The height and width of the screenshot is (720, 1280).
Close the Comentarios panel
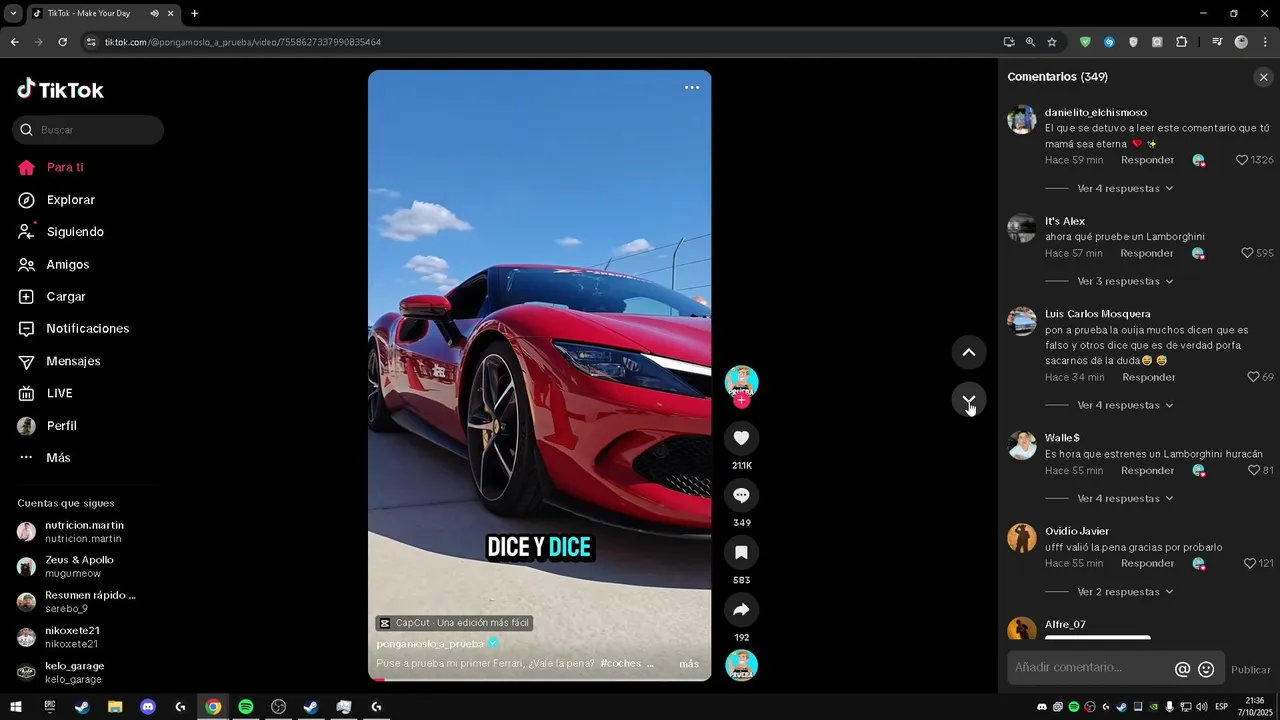(x=1263, y=77)
